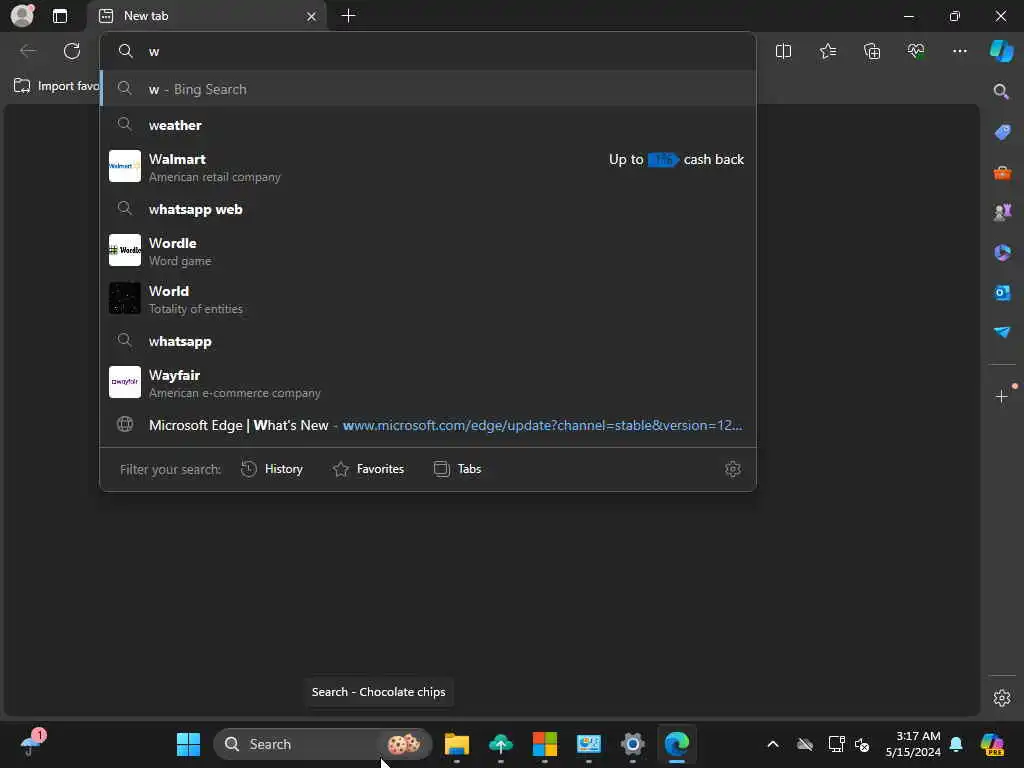This screenshot has height=768, width=1024.
Task: Open File Explorer from taskbar
Action: pos(456,744)
